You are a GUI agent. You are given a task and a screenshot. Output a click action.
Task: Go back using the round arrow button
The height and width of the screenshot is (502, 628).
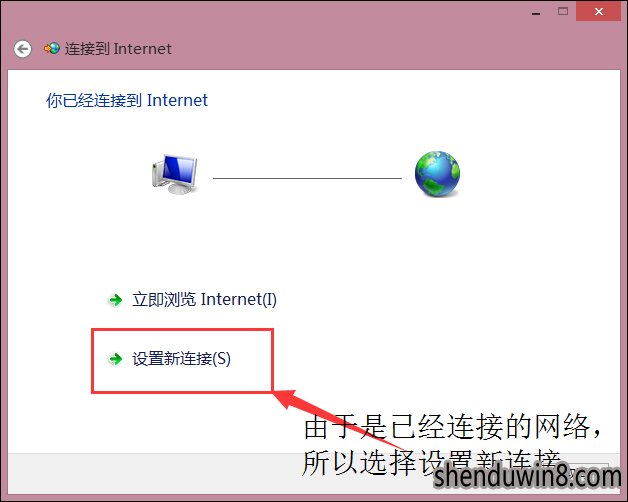(x=22, y=49)
